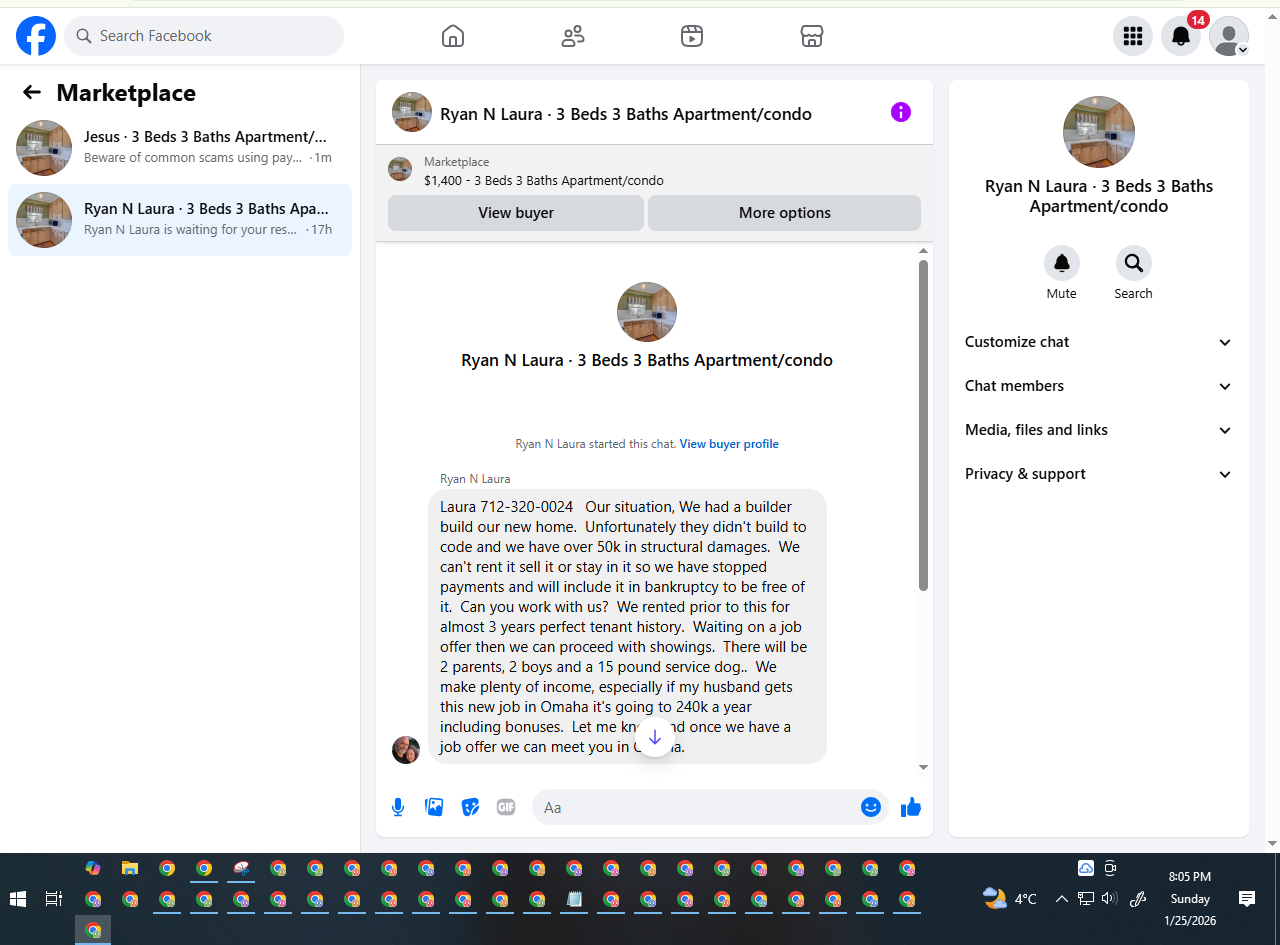Open notifications bell with 14 badge

click(x=1181, y=36)
